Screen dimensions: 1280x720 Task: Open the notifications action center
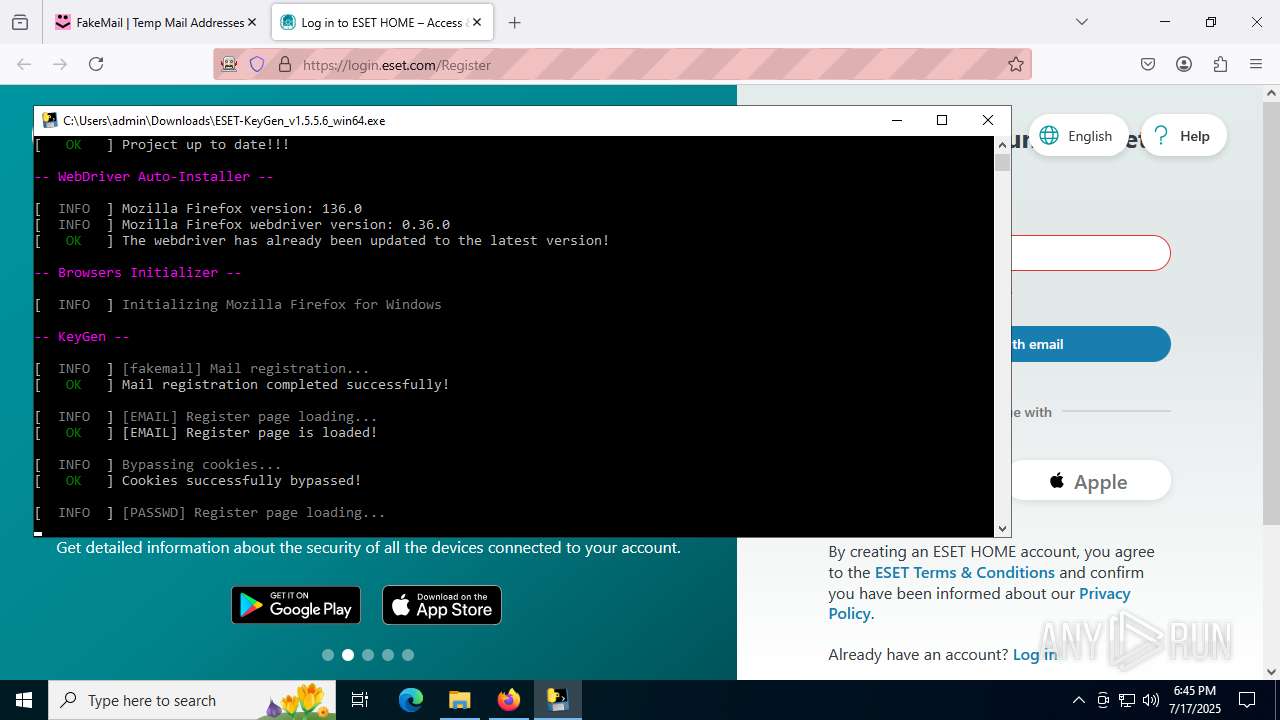pyautogui.click(x=1247, y=700)
